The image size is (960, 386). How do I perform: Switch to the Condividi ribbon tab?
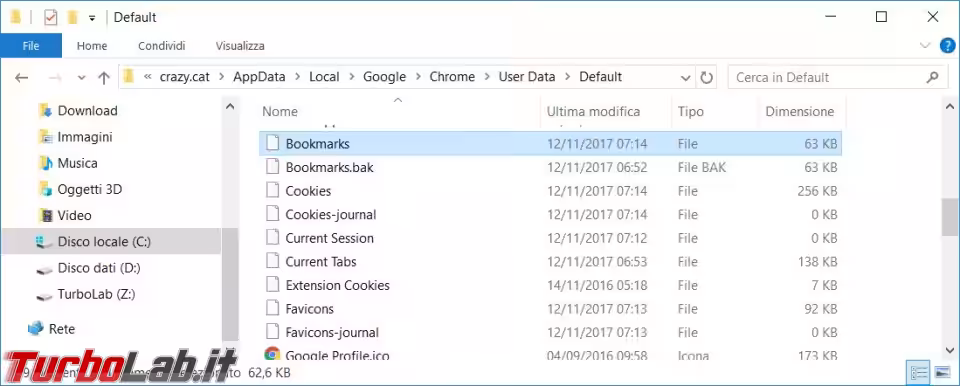click(x=162, y=46)
